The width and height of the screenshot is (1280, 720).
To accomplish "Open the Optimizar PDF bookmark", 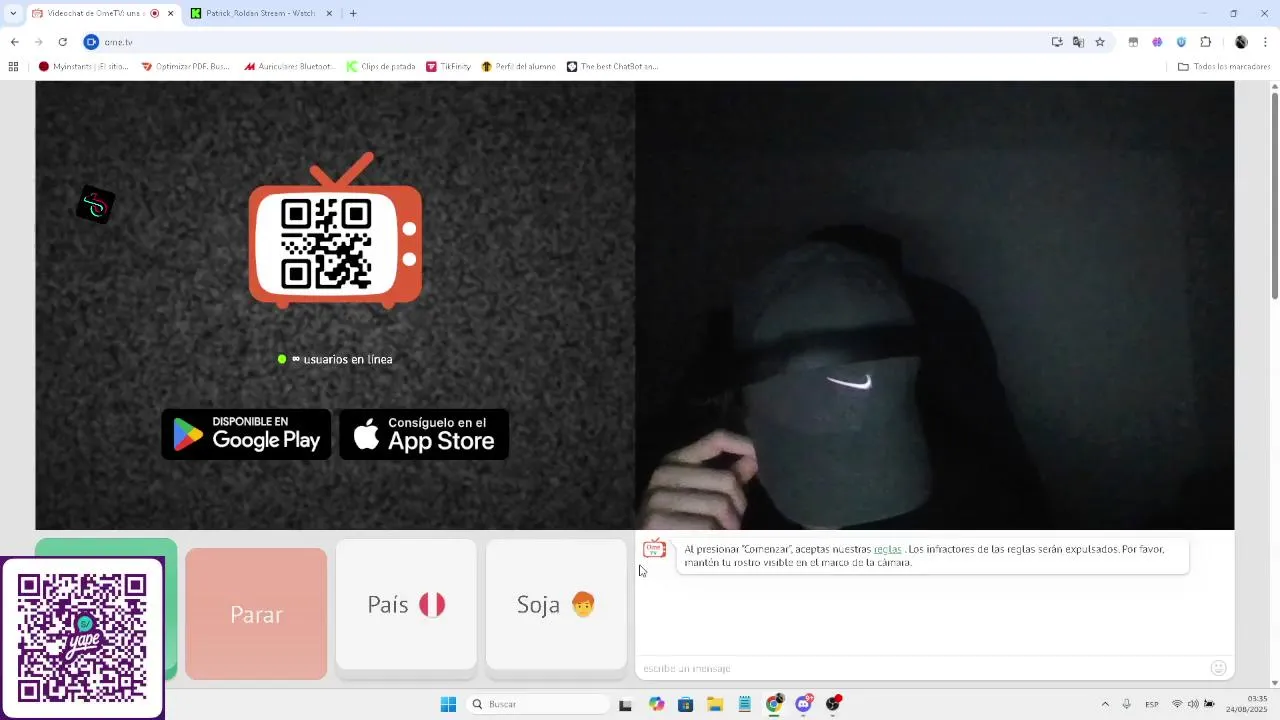I will (186, 67).
